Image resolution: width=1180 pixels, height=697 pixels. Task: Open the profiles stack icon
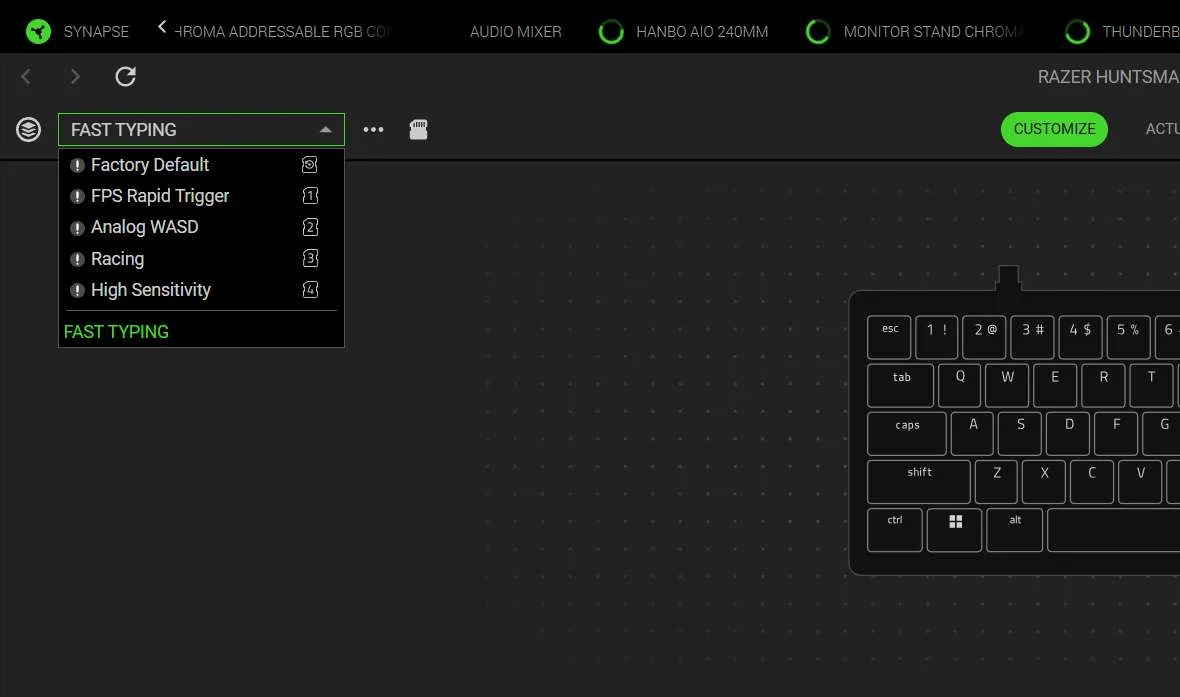coord(29,129)
